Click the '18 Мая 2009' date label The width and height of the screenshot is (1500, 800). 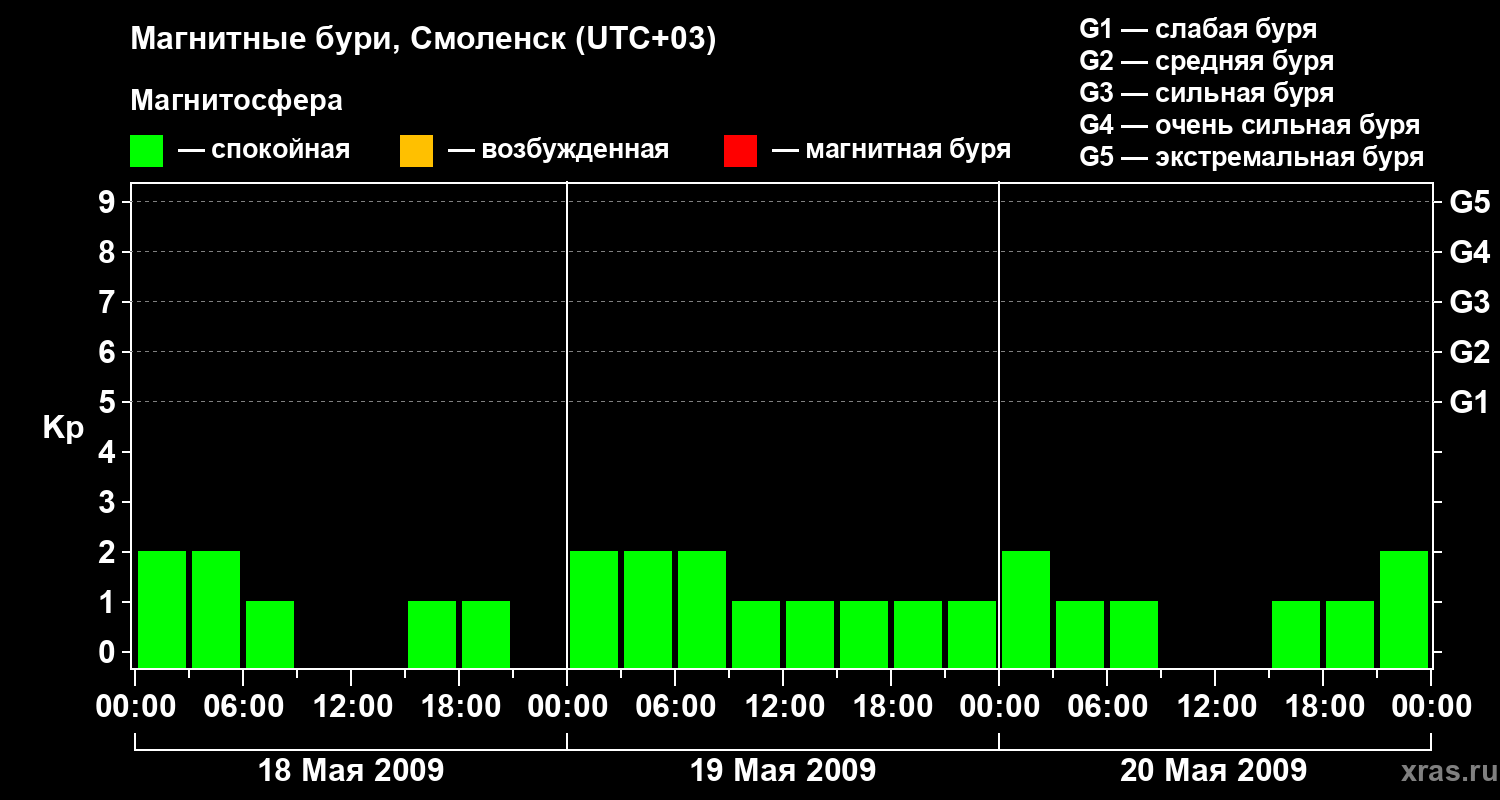tap(351, 771)
